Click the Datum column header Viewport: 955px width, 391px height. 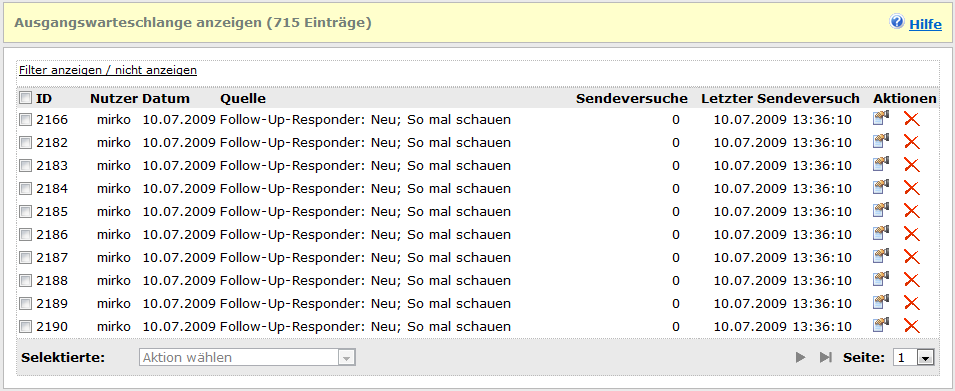(x=166, y=98)
